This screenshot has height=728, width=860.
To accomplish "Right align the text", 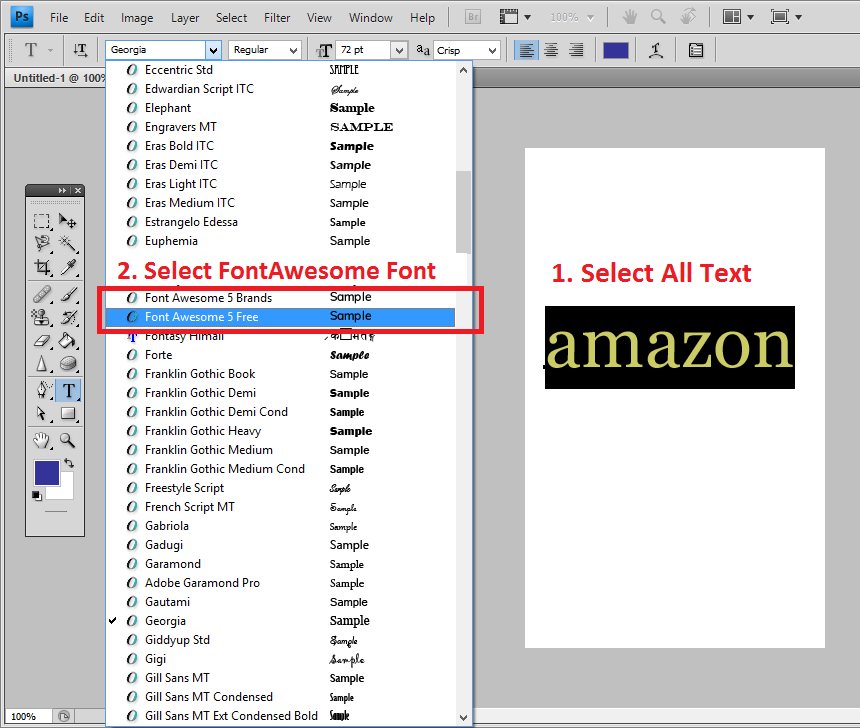I will point(576,50).
